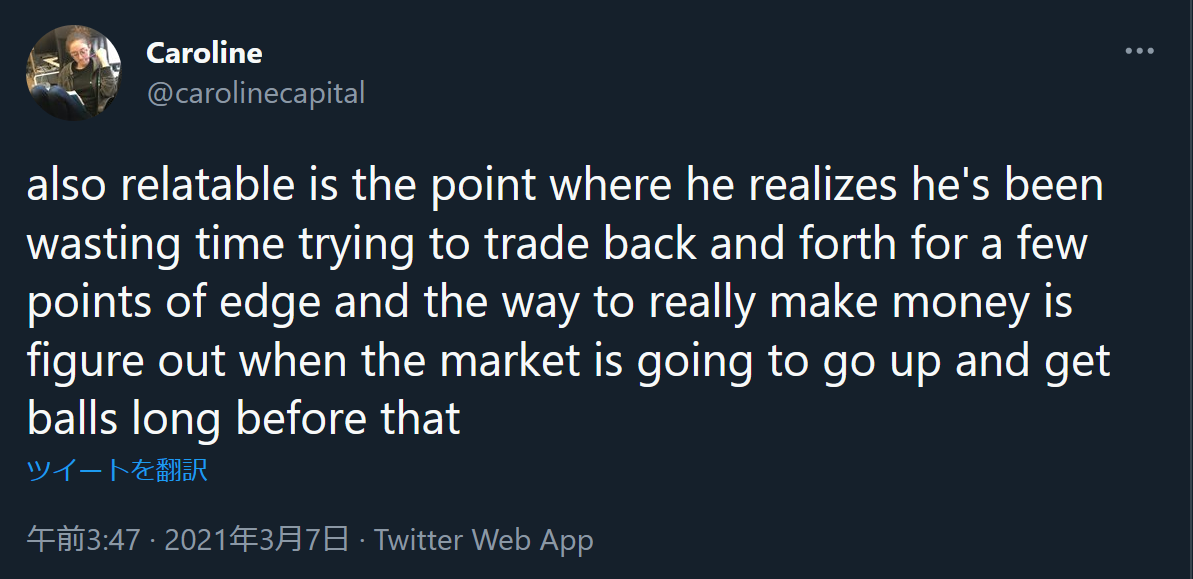This screenshot has width=1193, height=579.
Task: Click the space below the translate link
Action: point(400,500)
